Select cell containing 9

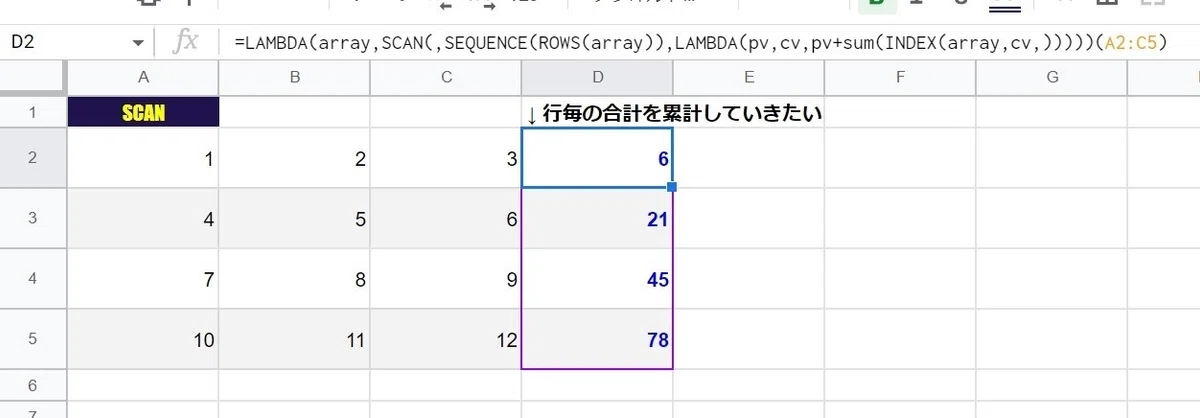tap(446, 279)
